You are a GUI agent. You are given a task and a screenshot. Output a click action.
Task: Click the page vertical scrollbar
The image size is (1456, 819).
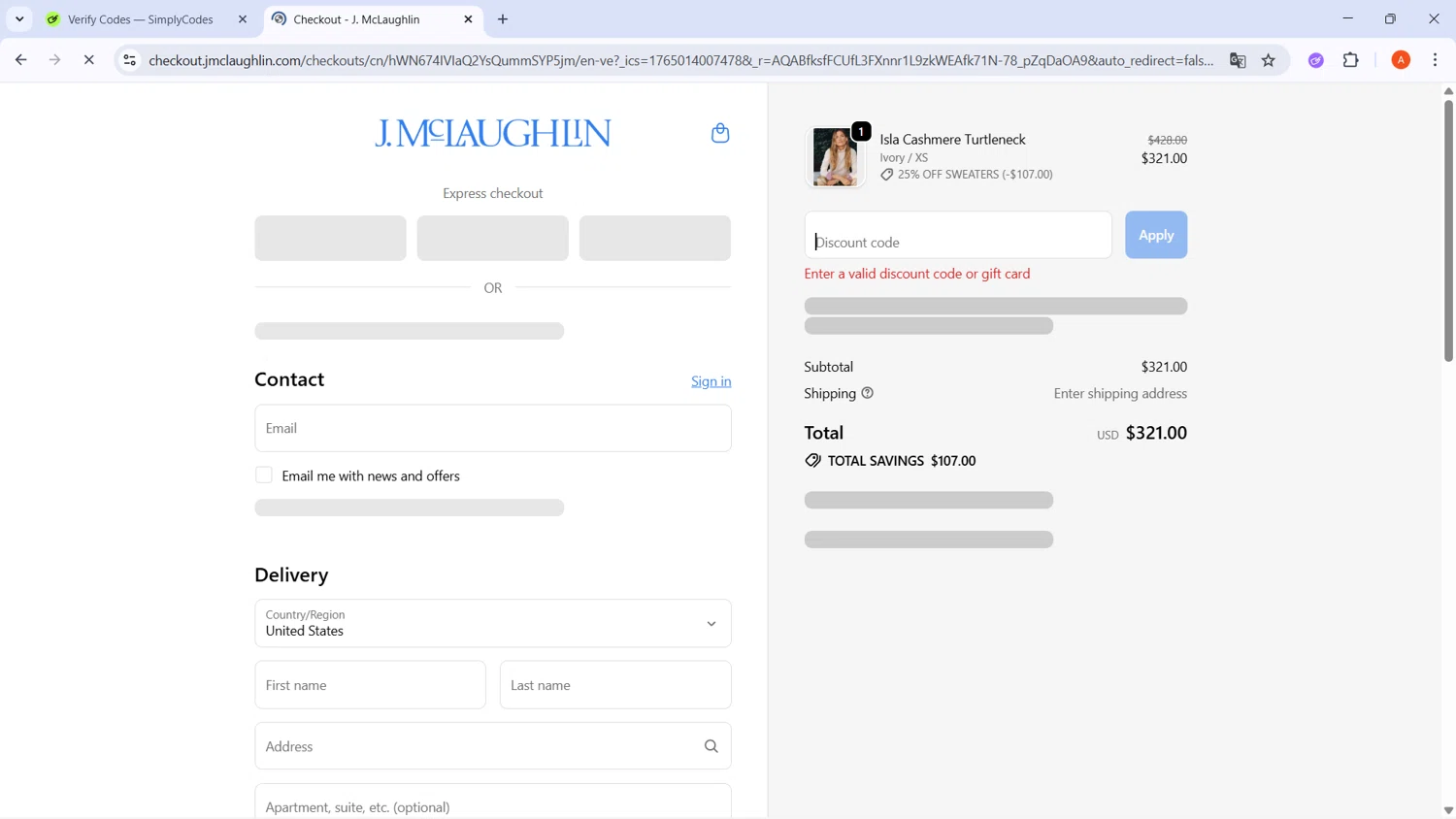coord(1448,231)
